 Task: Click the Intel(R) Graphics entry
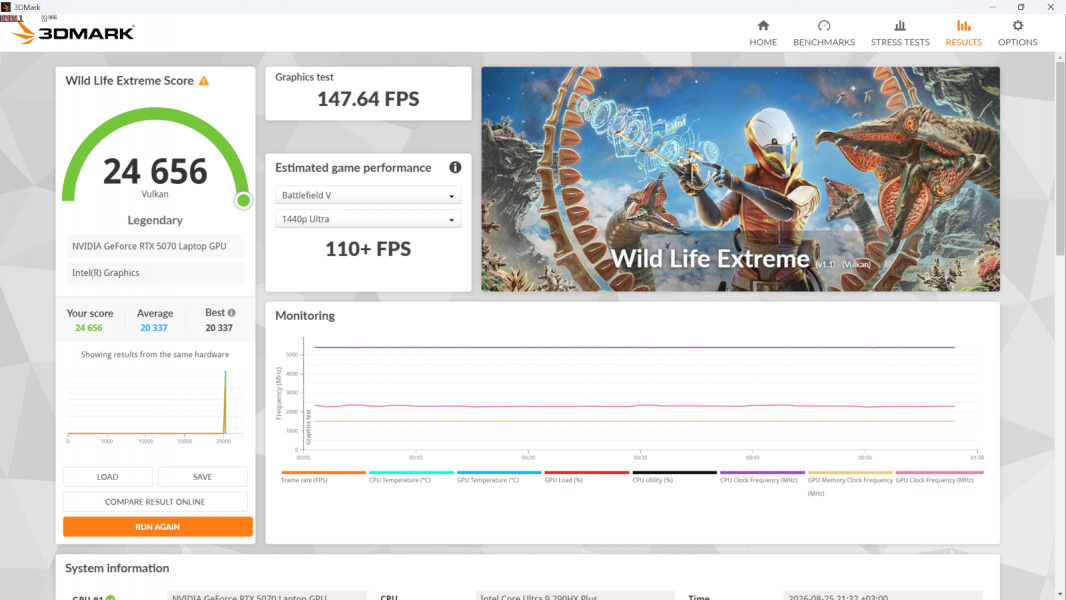(x=155, y=272)
